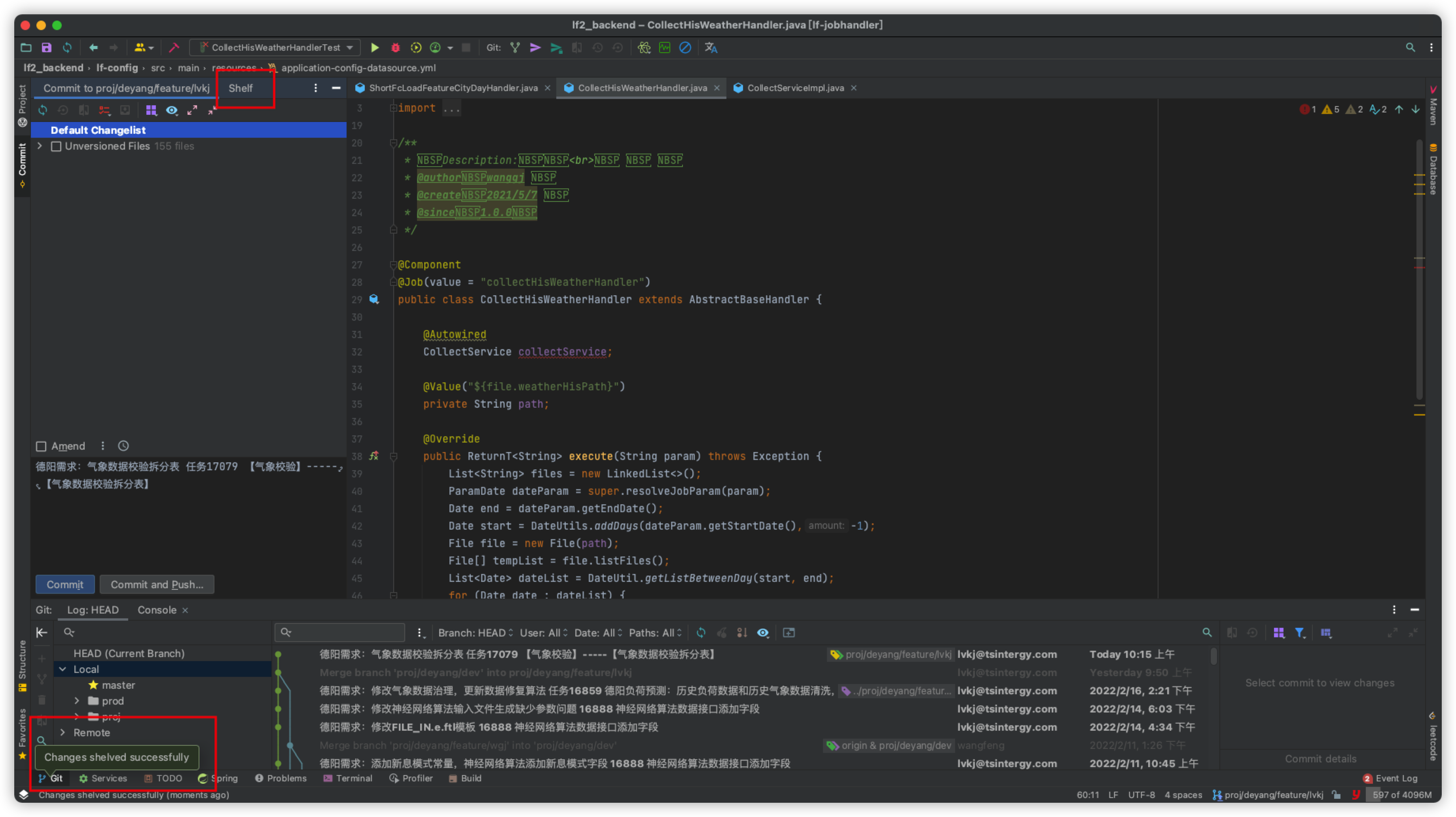Check the Unversioned Files checkbox

pos(57,146)
